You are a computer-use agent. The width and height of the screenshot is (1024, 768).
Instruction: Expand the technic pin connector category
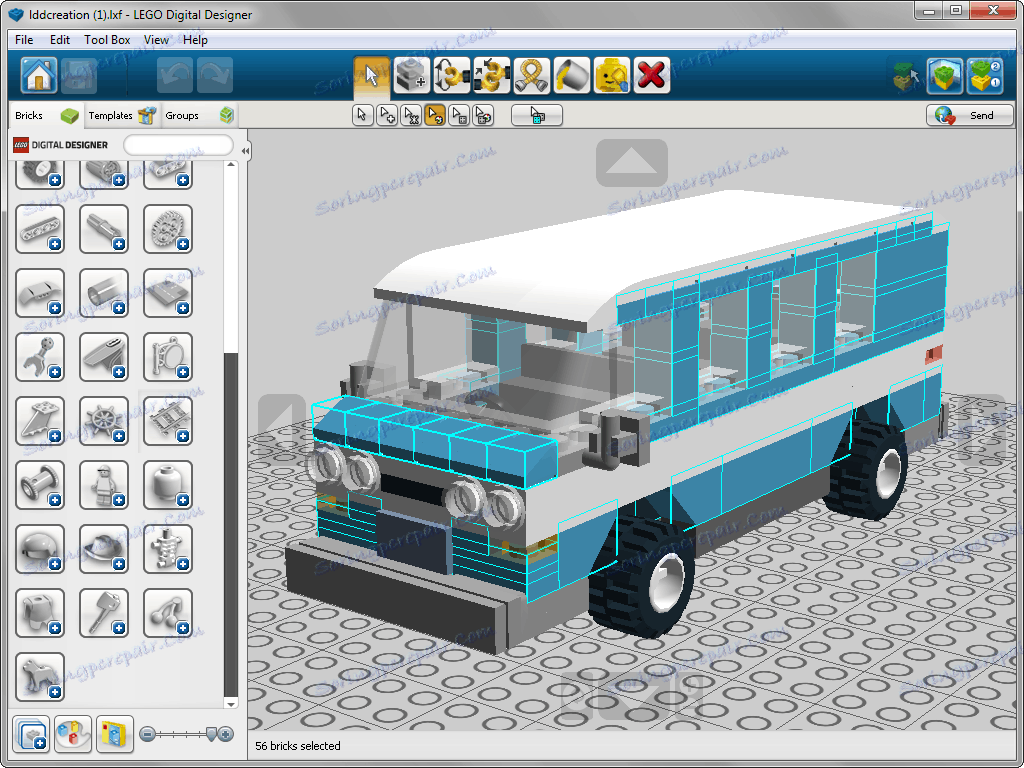coord(104,229)
